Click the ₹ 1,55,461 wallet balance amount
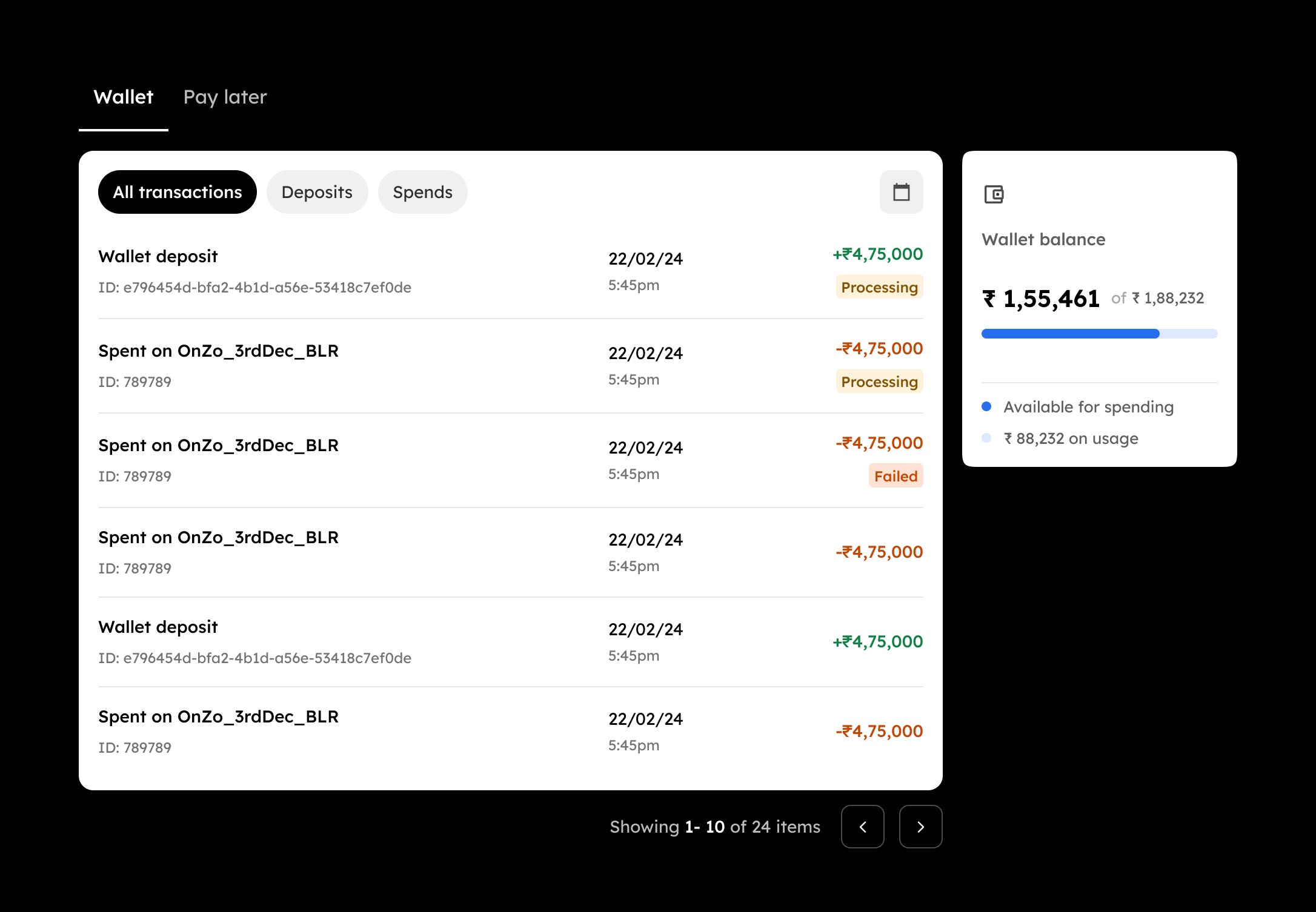This screenshot has height=912, width=1316. pos(1040,299)
